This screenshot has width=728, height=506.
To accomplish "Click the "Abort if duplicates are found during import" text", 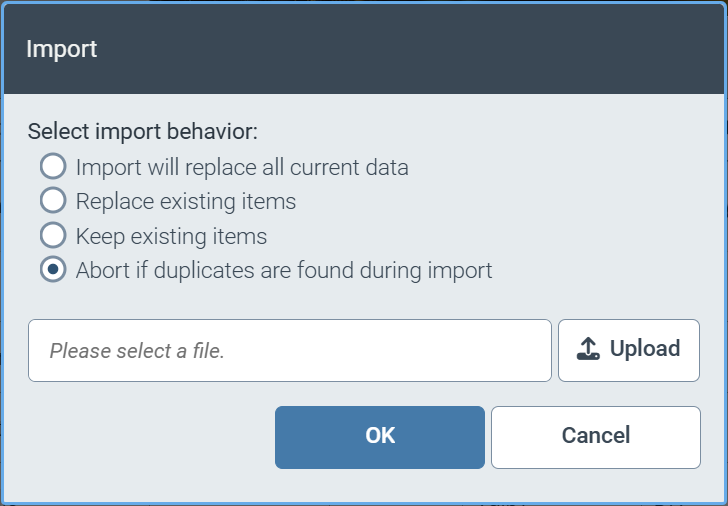I will click(284, 270).
